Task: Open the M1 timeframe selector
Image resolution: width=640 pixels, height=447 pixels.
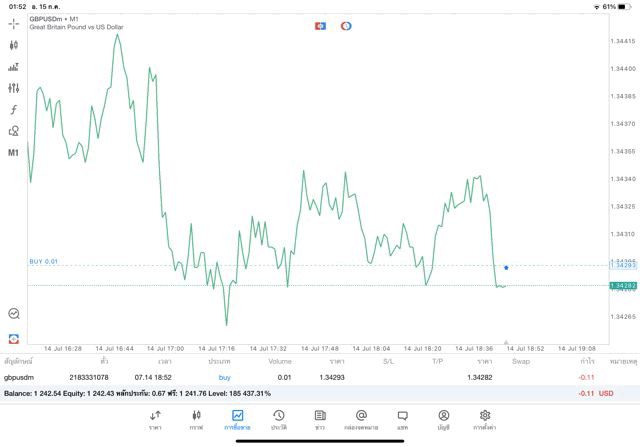Action: (14, 153)
